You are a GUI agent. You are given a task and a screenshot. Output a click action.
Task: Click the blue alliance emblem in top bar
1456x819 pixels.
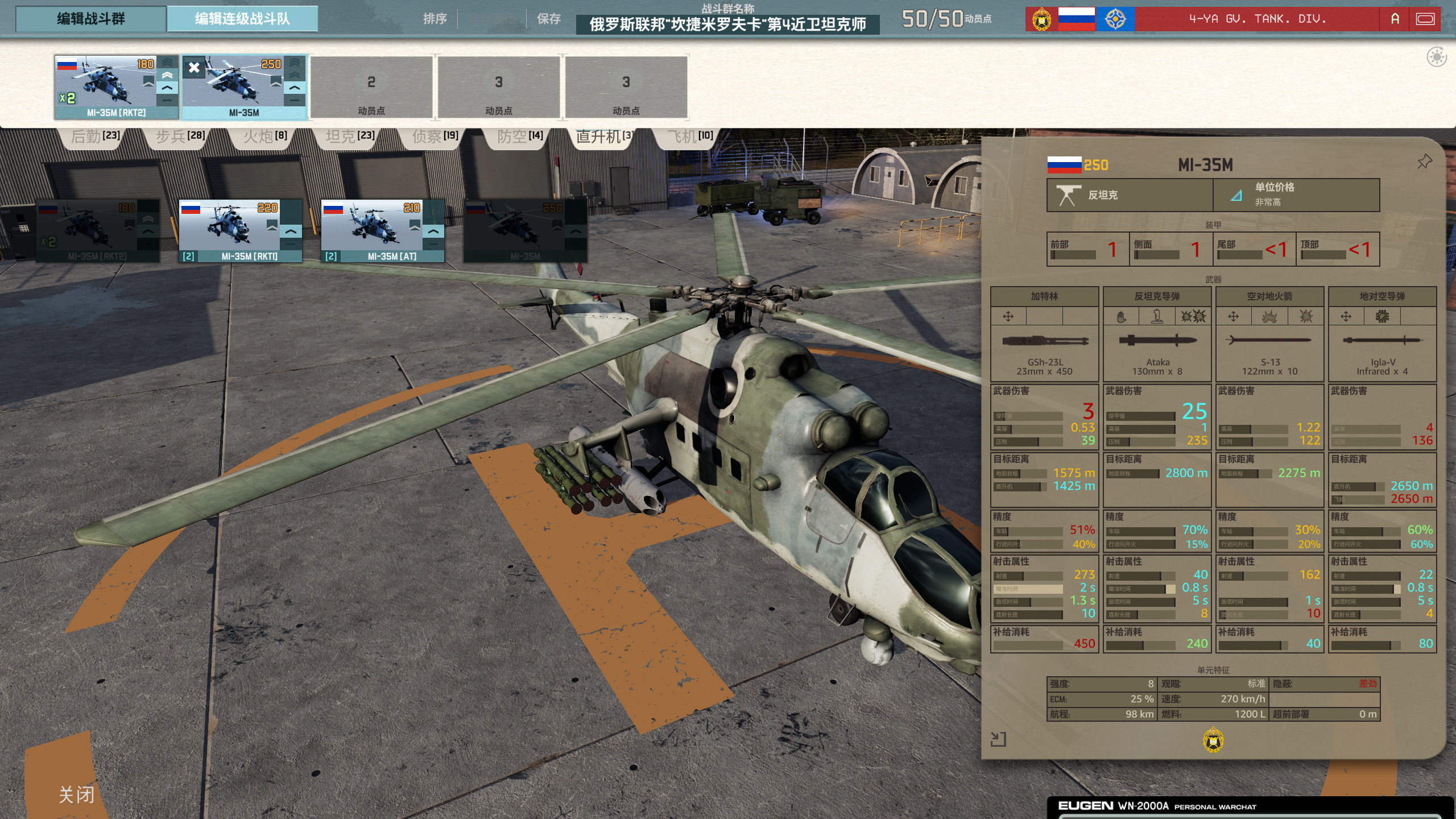click(x=1115, y=19)
